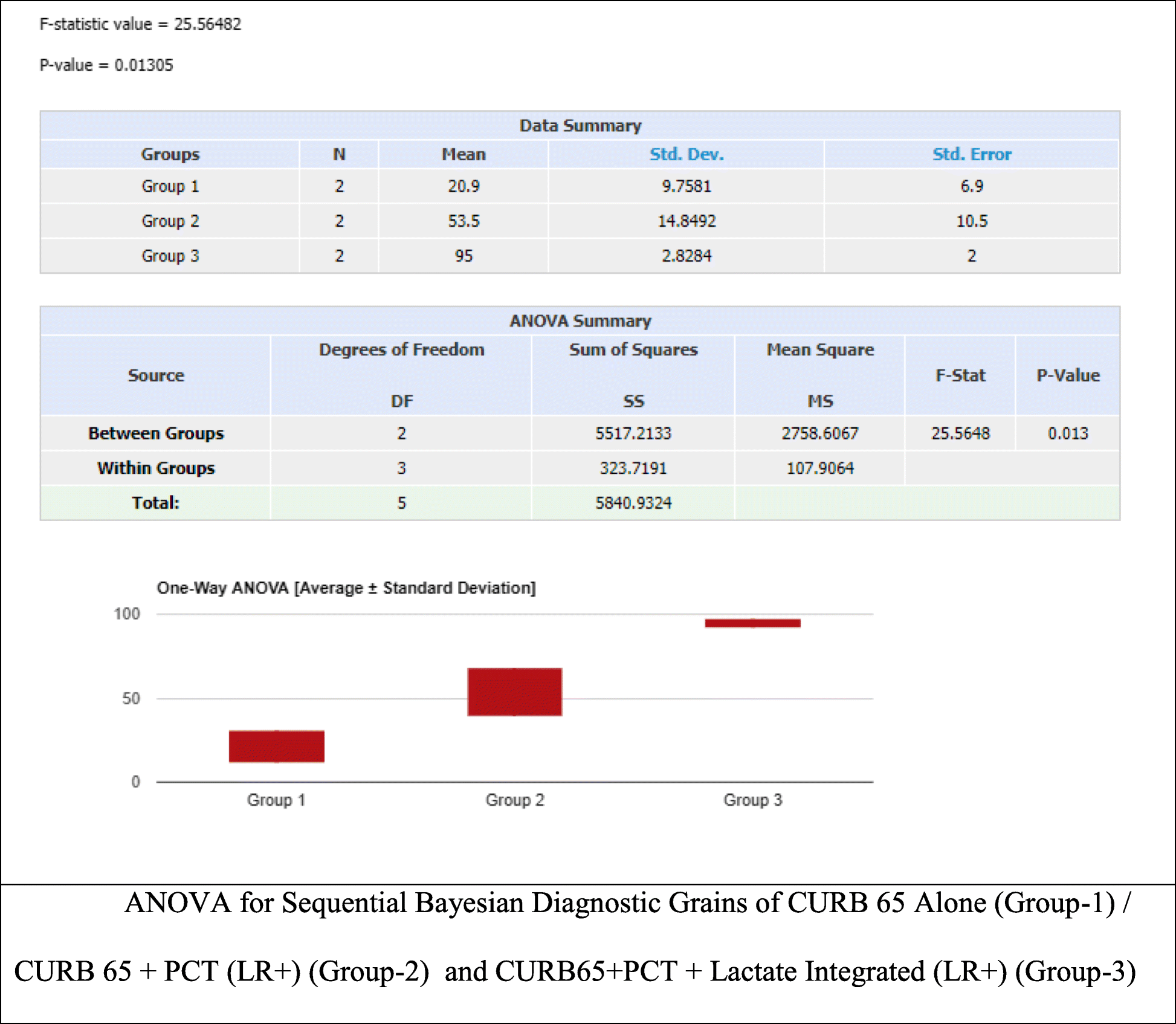Click the One-Way ANOVA chart title
Viewport: 1176px width, 1024px height.
pyautogui.click(x=346, y=588)
